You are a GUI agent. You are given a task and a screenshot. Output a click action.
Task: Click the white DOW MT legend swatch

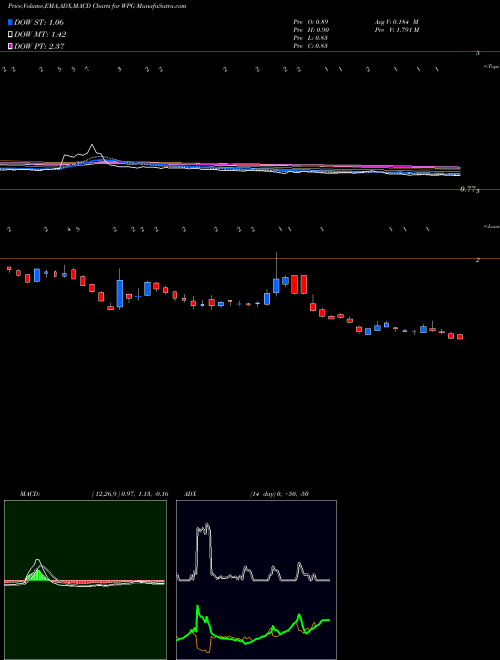(11, 35)
